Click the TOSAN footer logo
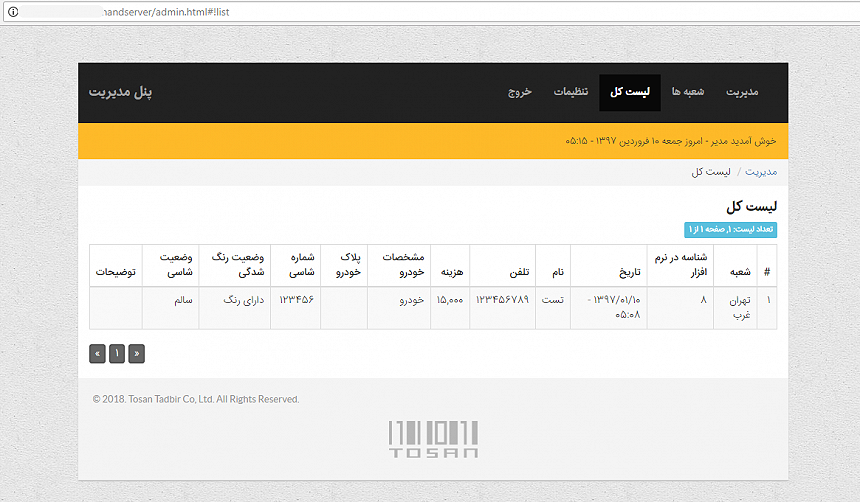This screenshot has width=860, height=502. [433, 439]
